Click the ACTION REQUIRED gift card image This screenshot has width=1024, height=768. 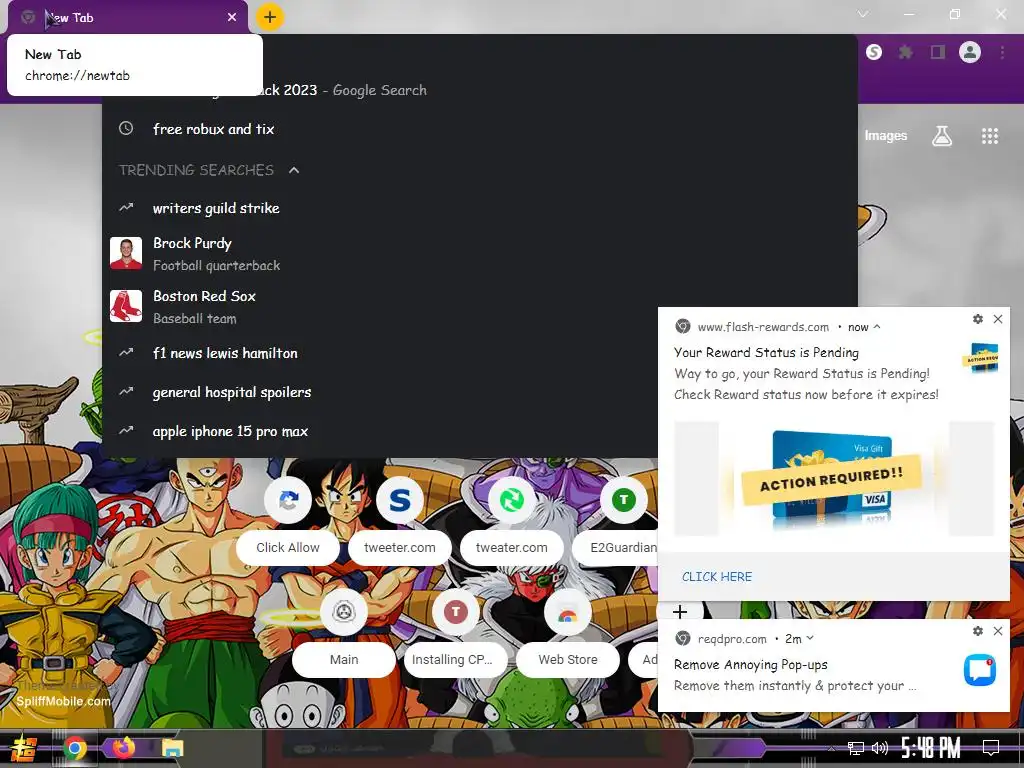point(834,478)
